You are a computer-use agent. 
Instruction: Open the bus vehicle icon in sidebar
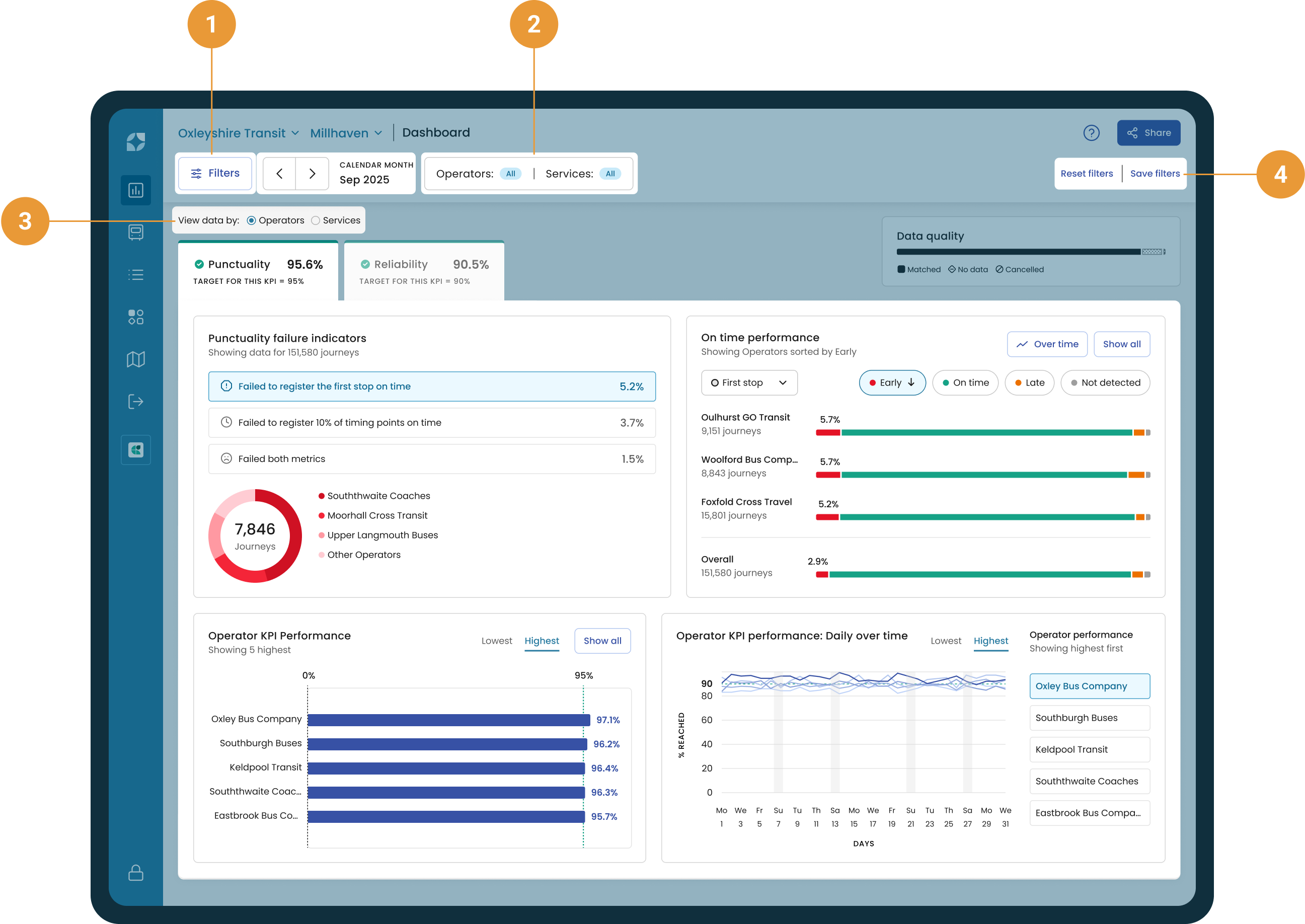click(x=135, y=232)
